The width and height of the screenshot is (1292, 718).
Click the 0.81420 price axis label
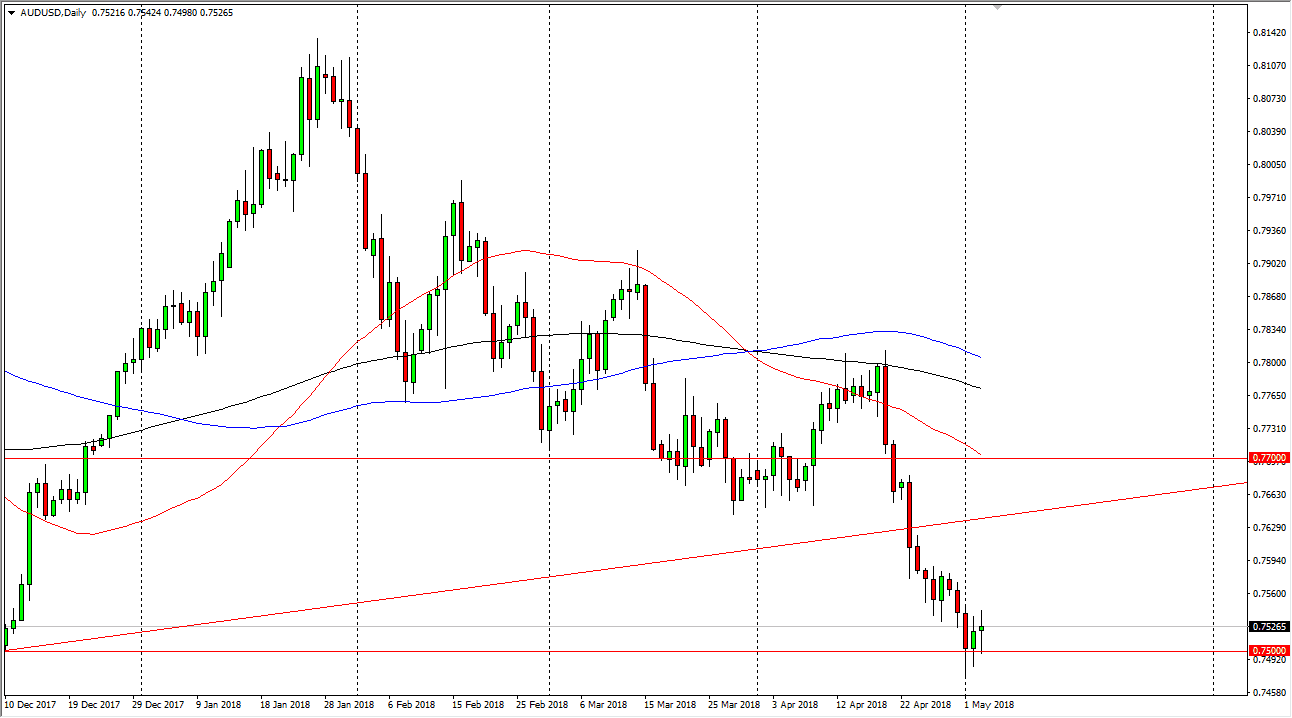(1268, 33)
